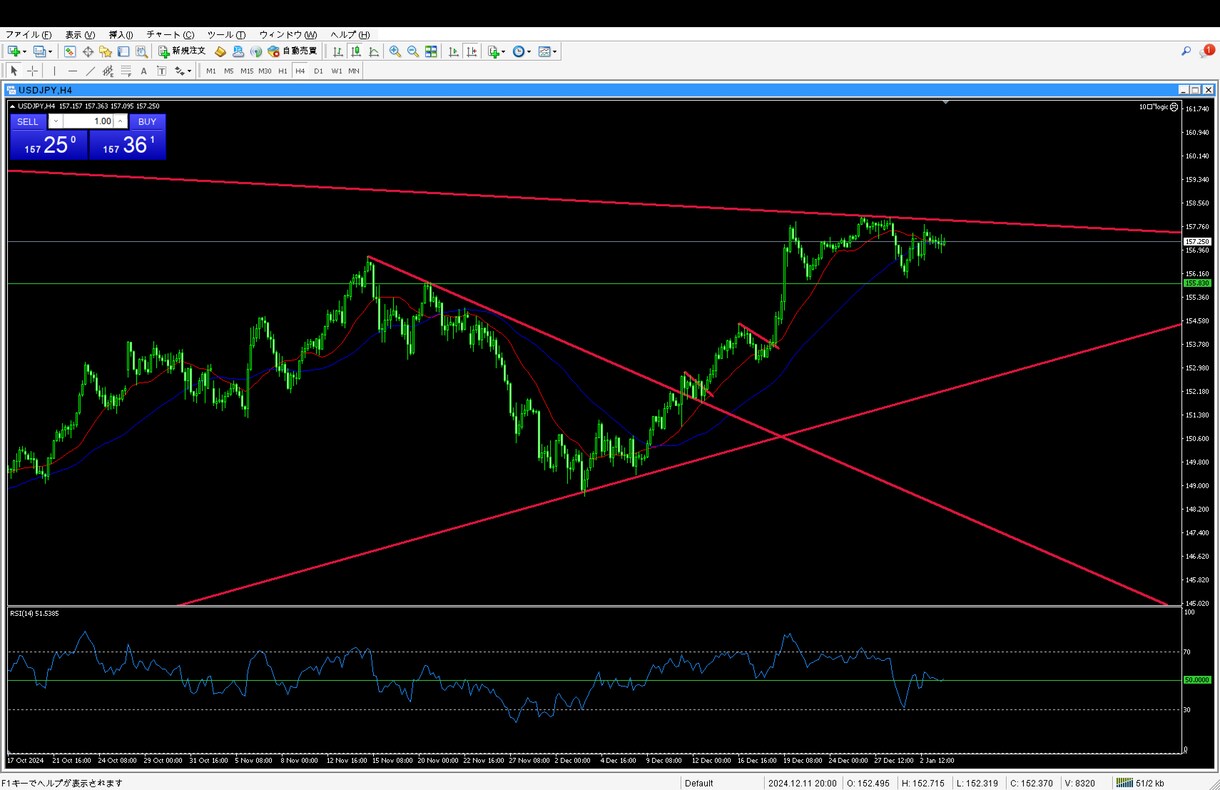The height and width of the screenshot is (790, 1220).
Task: Decrease lot volume with down arrow
Action: tap(56, 122)
